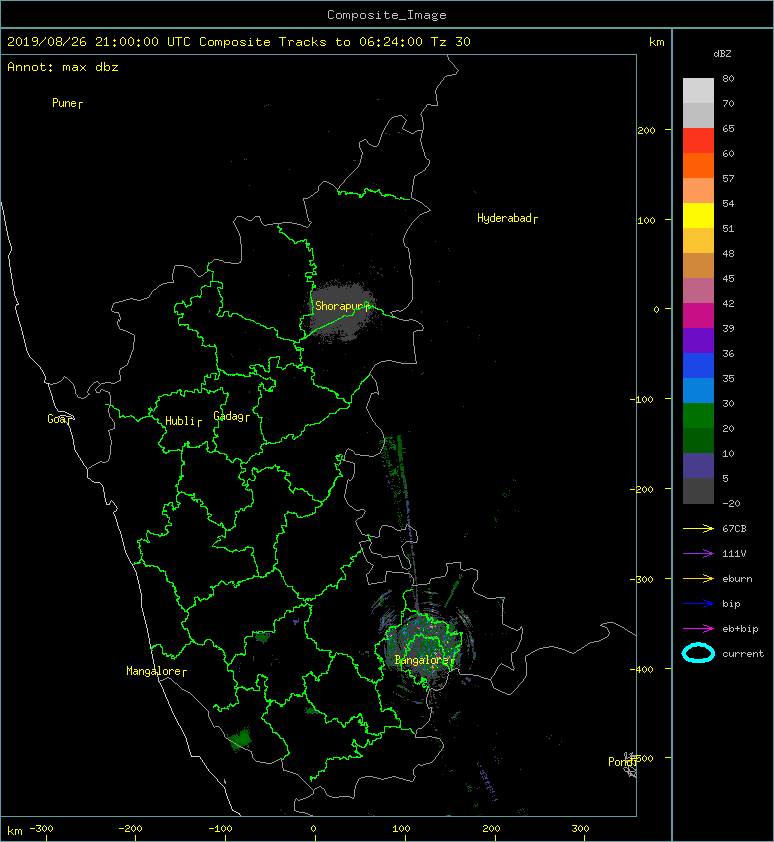This screenshot has height=842, width=774.
Task: Click the current legend label text
Action: (x=743, y=654)
